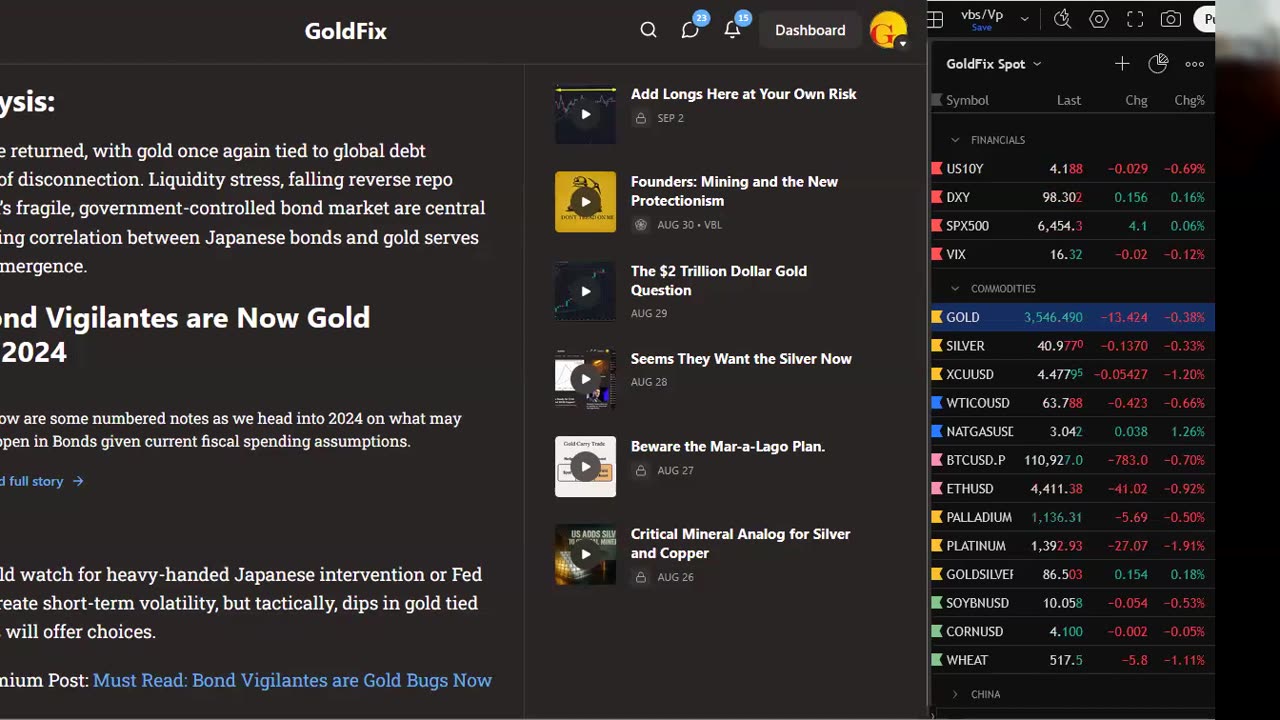Viewport: 1280px width, 720px height.
Task: Click the red flag beside US10Y
Action: click(937, 169)
